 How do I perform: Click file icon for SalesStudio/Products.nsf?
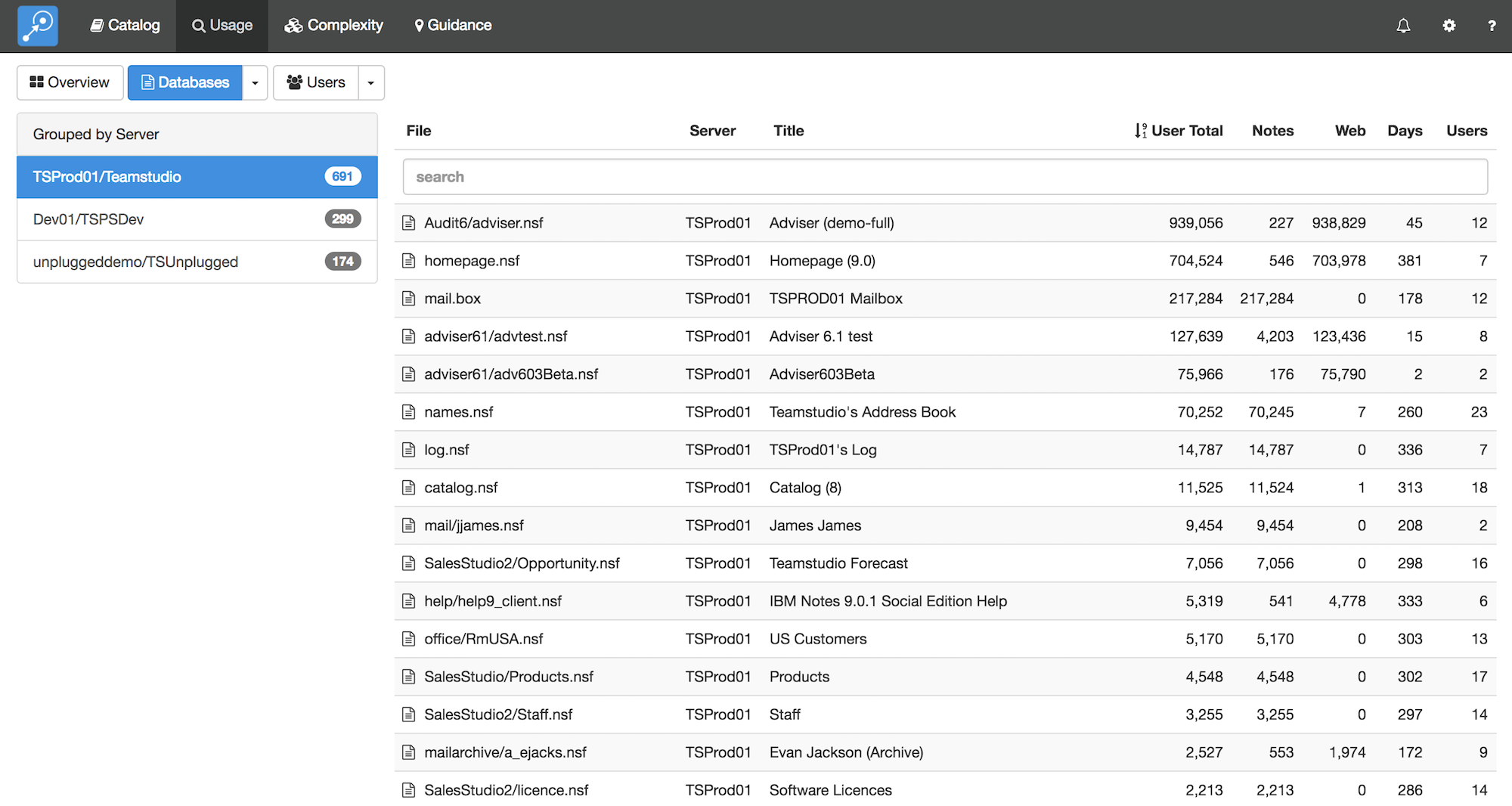409,677
